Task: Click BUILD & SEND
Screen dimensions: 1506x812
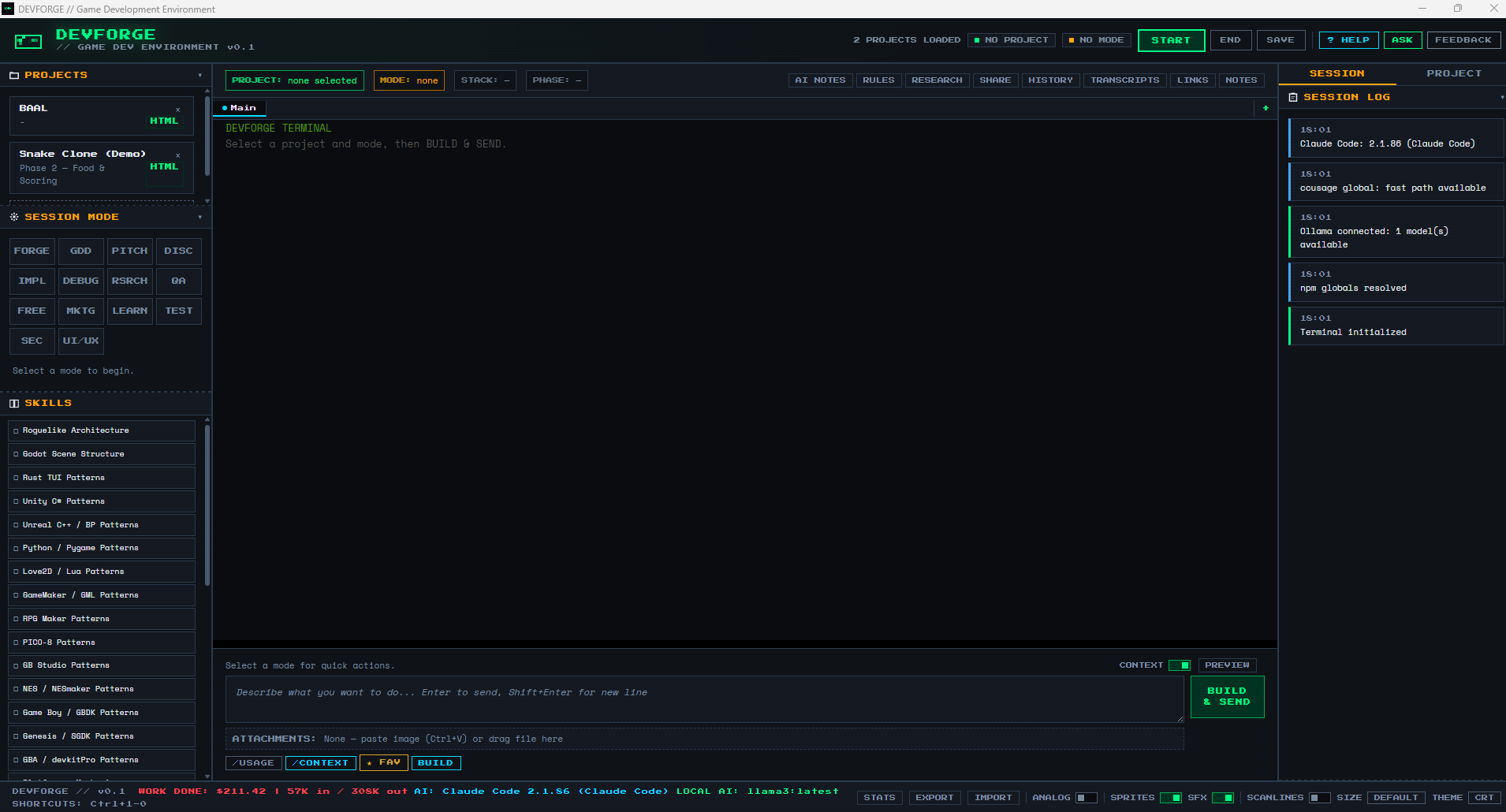Action: (x=1226, y=696)
